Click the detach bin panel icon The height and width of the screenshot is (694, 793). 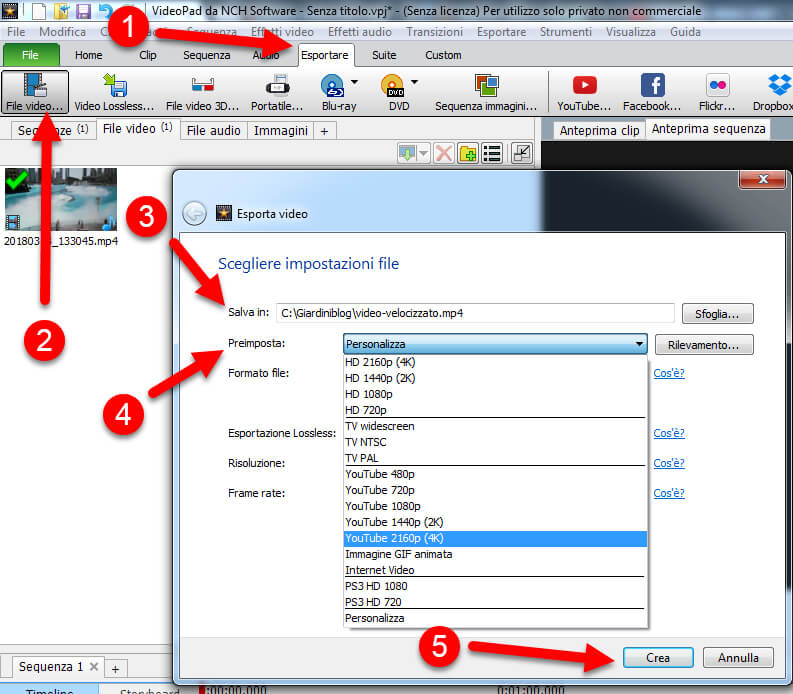(x=521, y=153)
